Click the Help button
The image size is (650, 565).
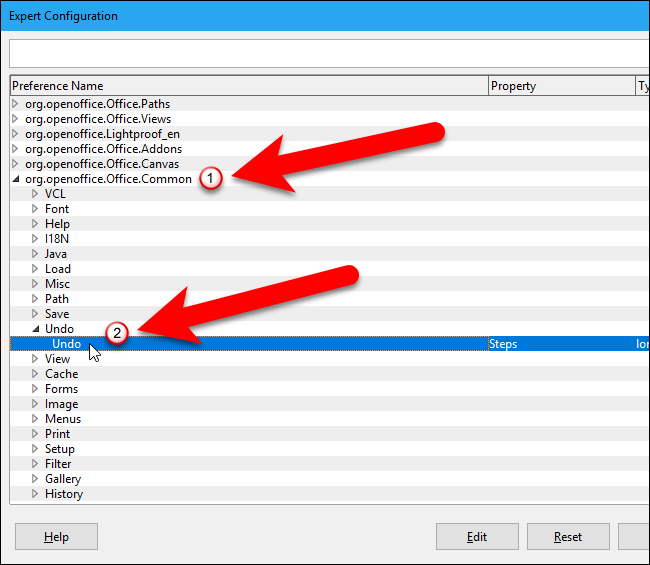(x=56, y=537)
